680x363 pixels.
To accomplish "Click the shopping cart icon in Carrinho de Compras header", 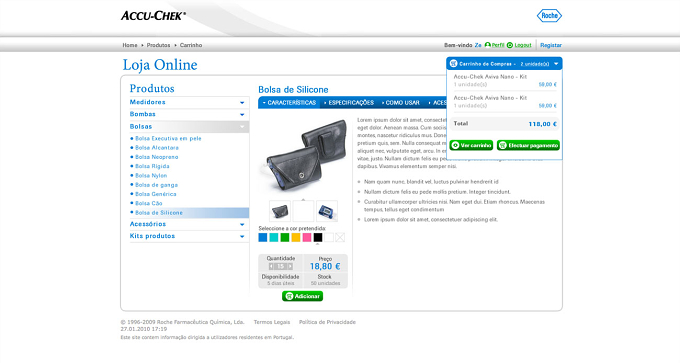I will point(453,63).
